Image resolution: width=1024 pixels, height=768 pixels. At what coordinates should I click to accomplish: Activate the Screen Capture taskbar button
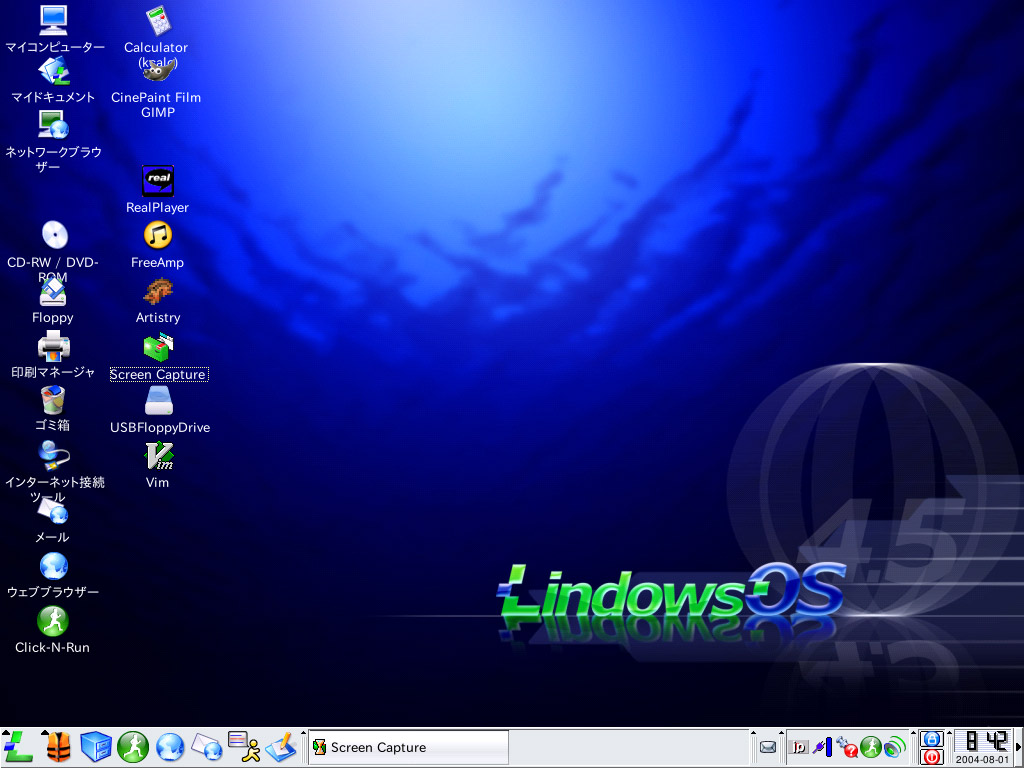[x=408, y=747]
